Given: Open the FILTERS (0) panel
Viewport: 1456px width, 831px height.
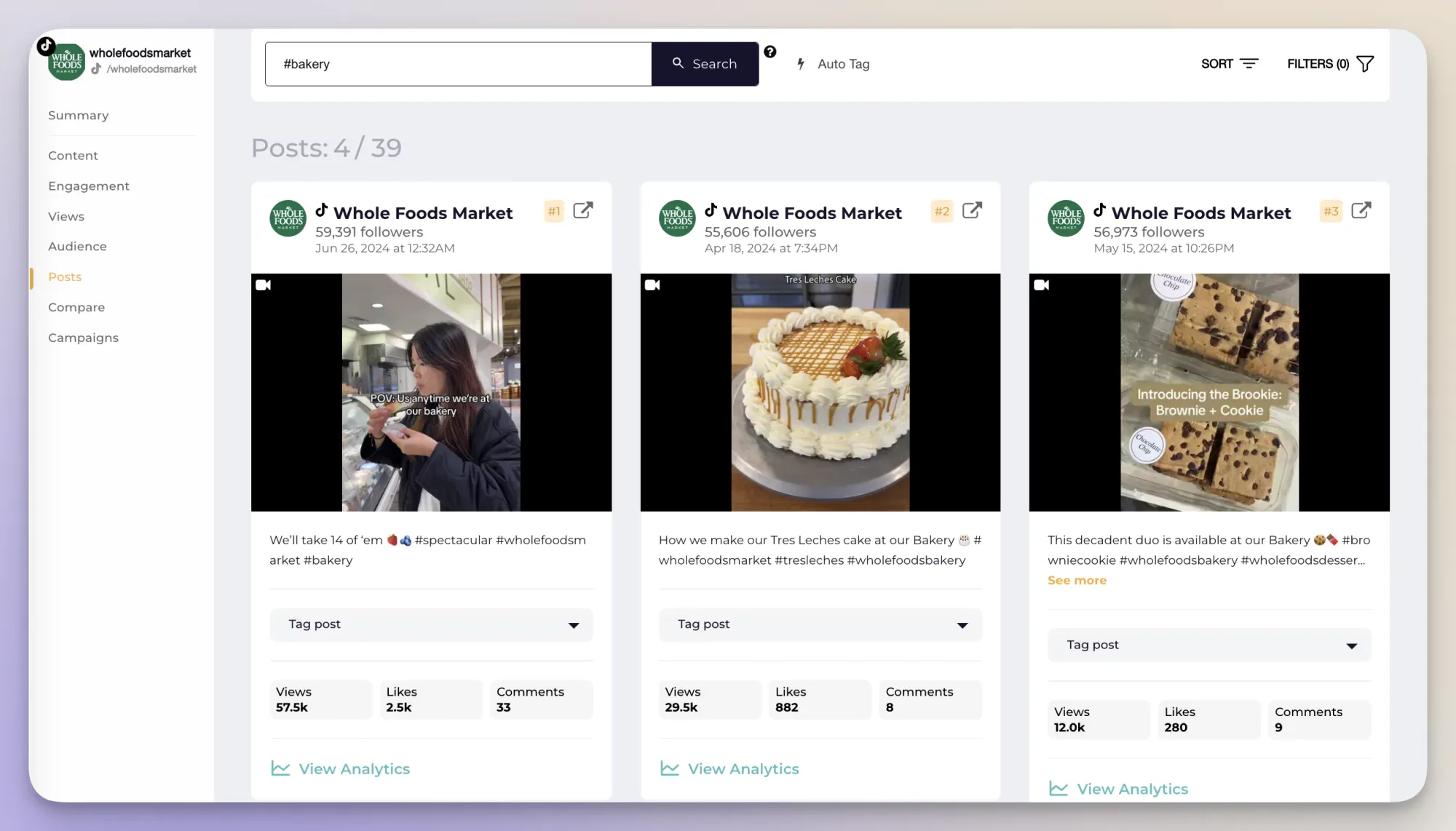Looking at the screenshot, I should pyautogui.click(x=1330, y=64).
